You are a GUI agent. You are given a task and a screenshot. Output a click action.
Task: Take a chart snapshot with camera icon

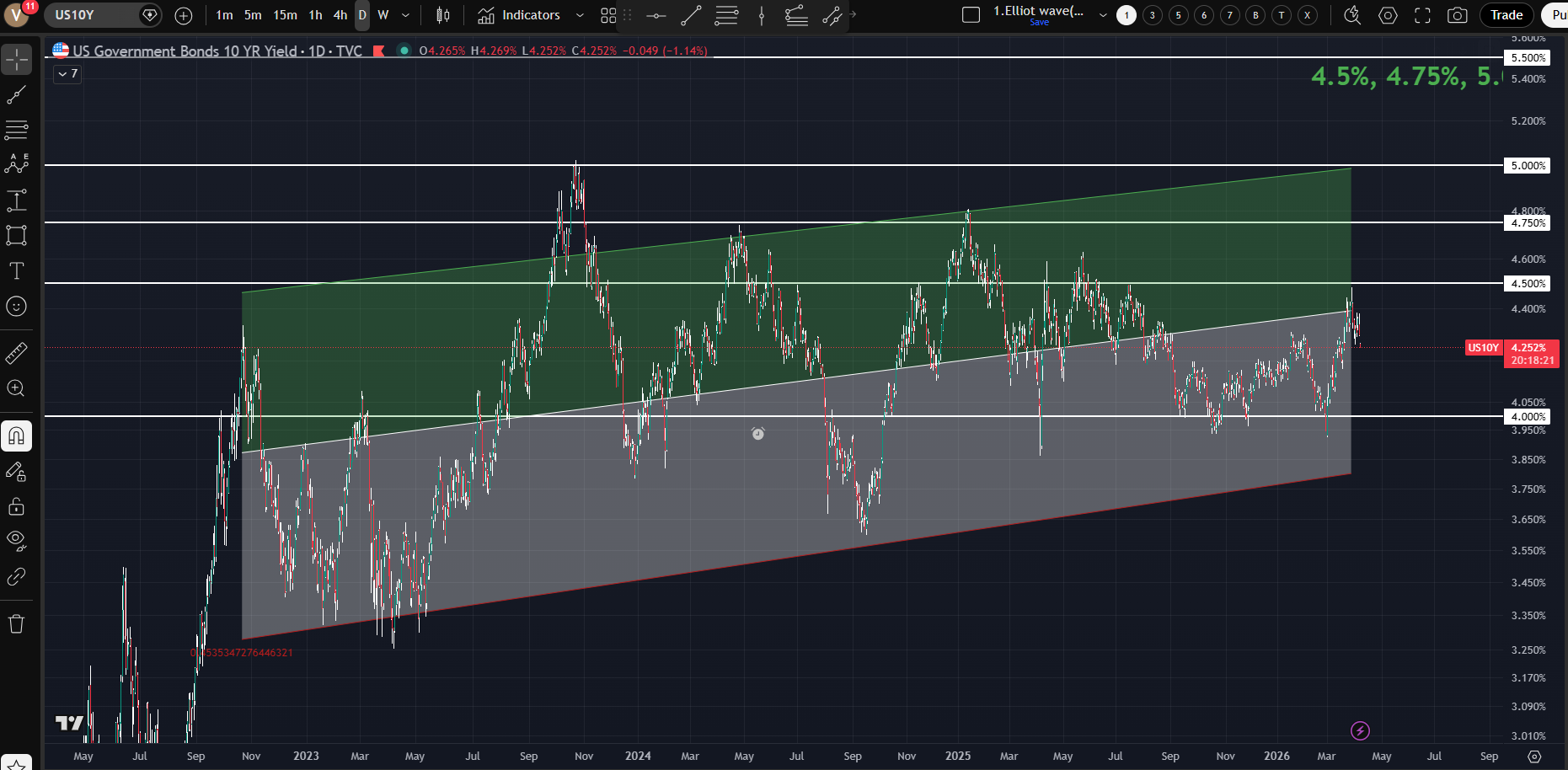(x=1457, y=15)
